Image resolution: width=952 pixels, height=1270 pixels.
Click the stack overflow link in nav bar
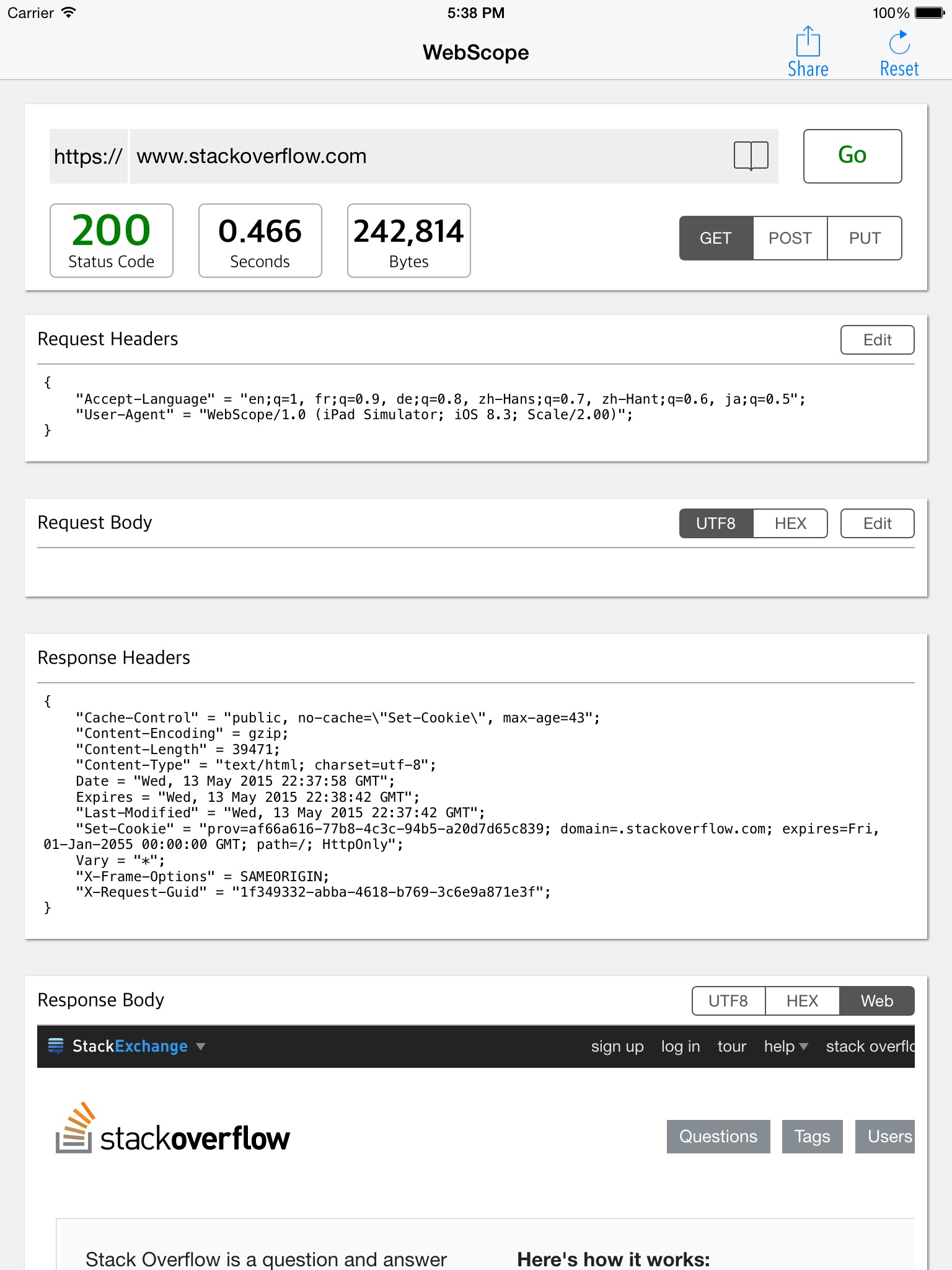pos(870,1046)
